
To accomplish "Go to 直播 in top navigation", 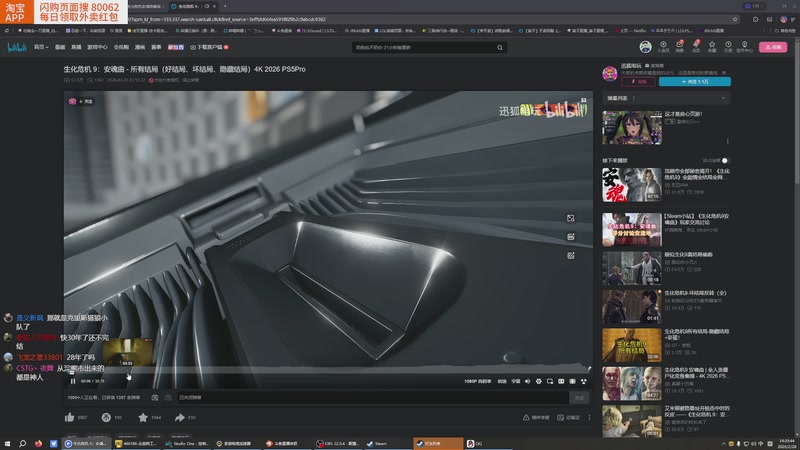I will coord(76,47).
